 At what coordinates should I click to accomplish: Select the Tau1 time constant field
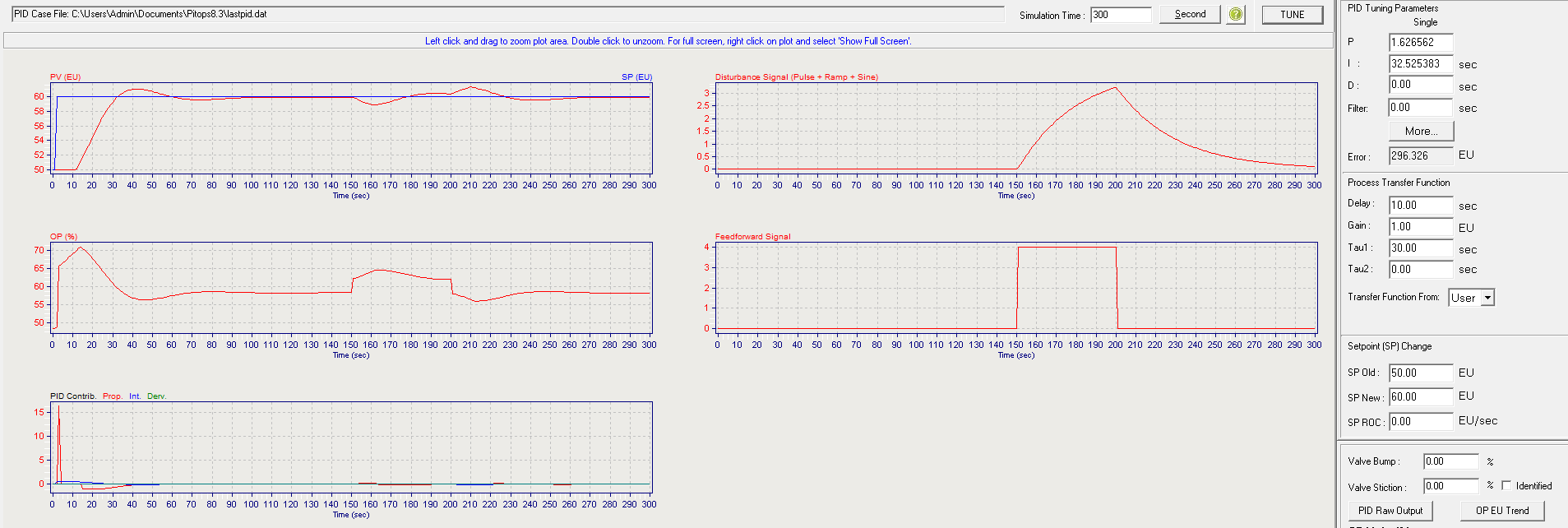point(1420,248)
